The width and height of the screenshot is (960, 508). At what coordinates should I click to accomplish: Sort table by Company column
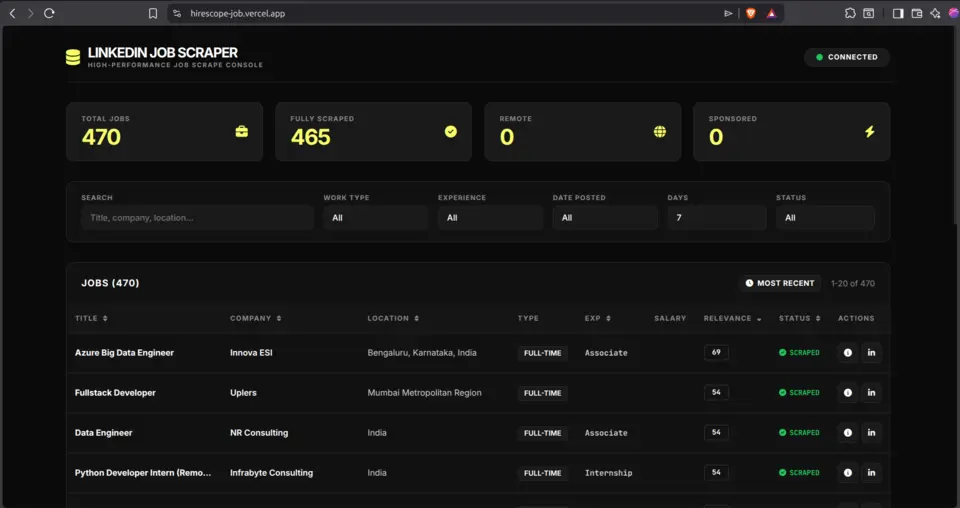pos(255,318)
